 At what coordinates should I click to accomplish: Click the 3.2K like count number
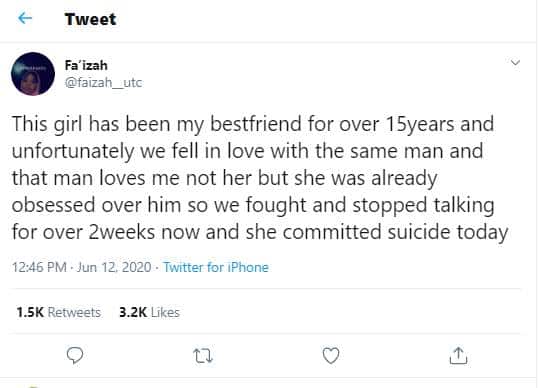(133, 312)
